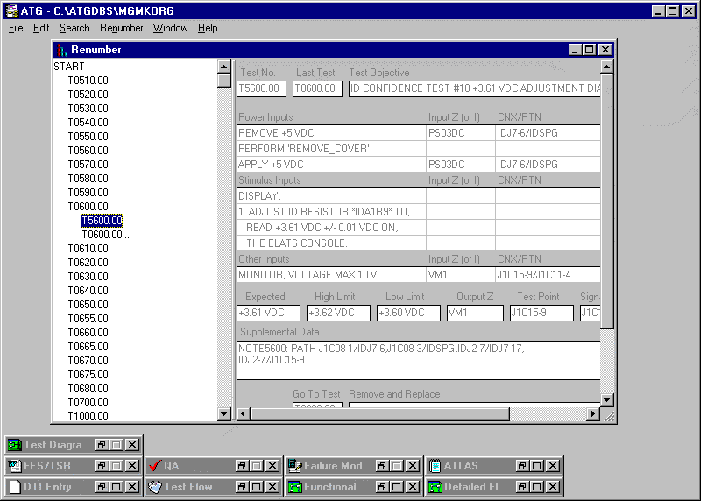Click the tree list scroll up arrow
The height and width of the screenshot is (501, 701).
[x=224, y=67]
